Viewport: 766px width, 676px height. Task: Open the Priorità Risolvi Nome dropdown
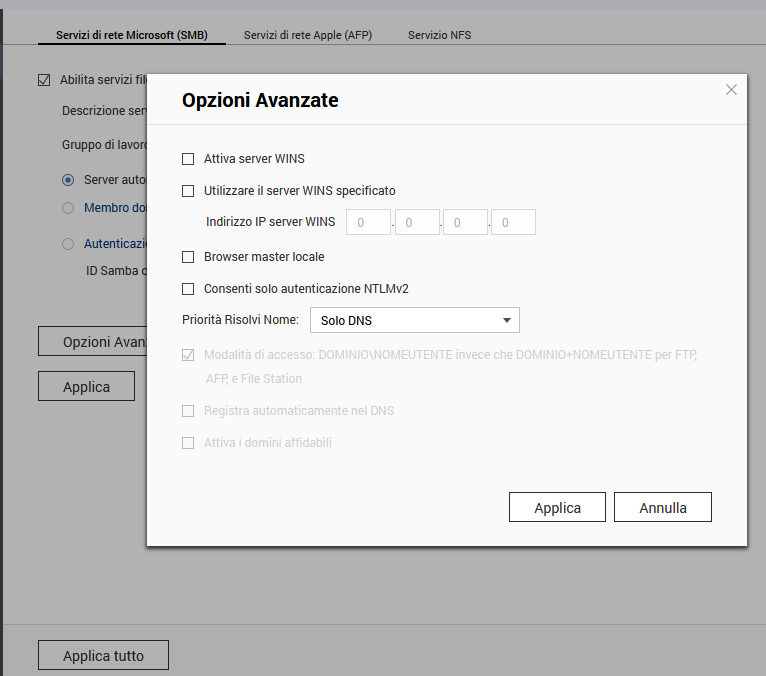(x=414, y=321)
